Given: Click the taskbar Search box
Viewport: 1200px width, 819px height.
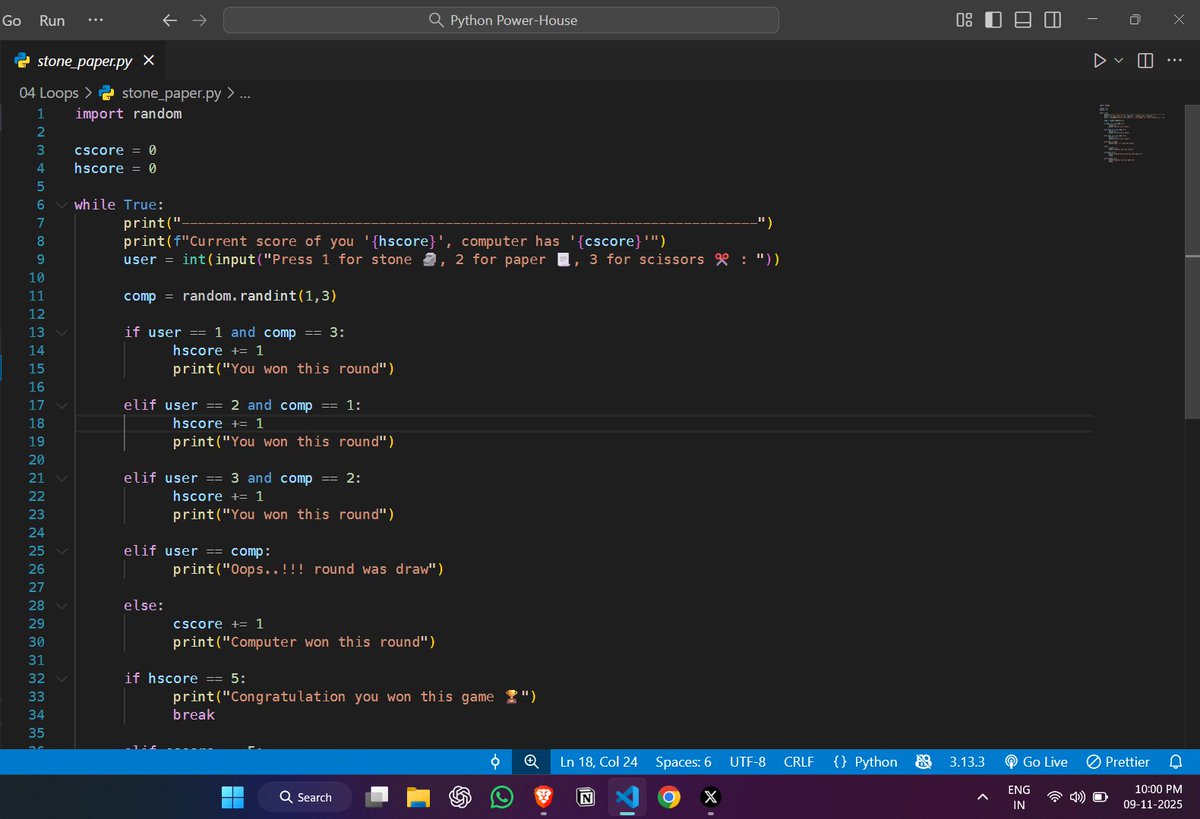Looking at the screenshot, I should [305, 797].
